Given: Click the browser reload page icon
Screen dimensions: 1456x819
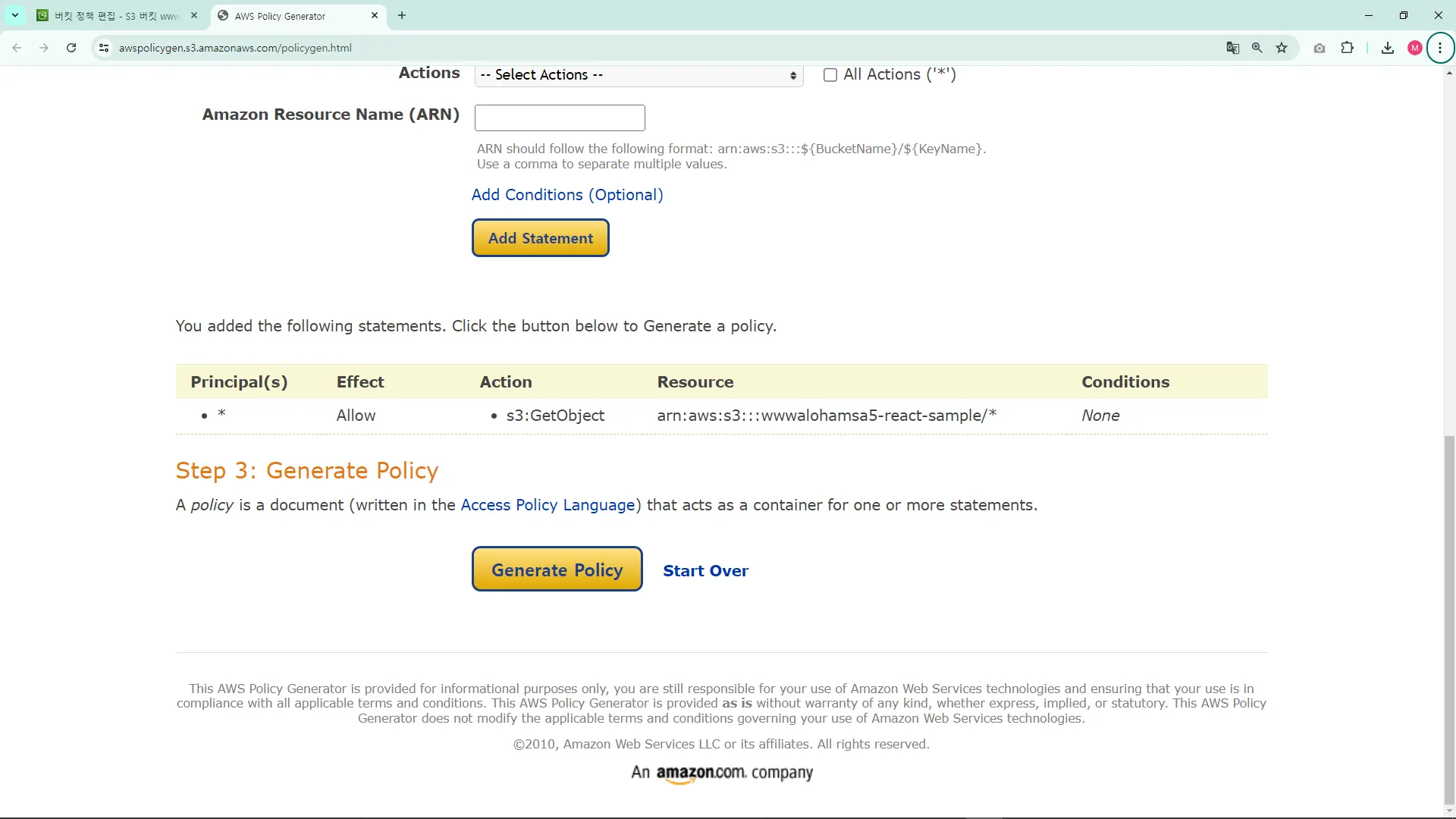Looking at the screenshot, I should 71,48.
